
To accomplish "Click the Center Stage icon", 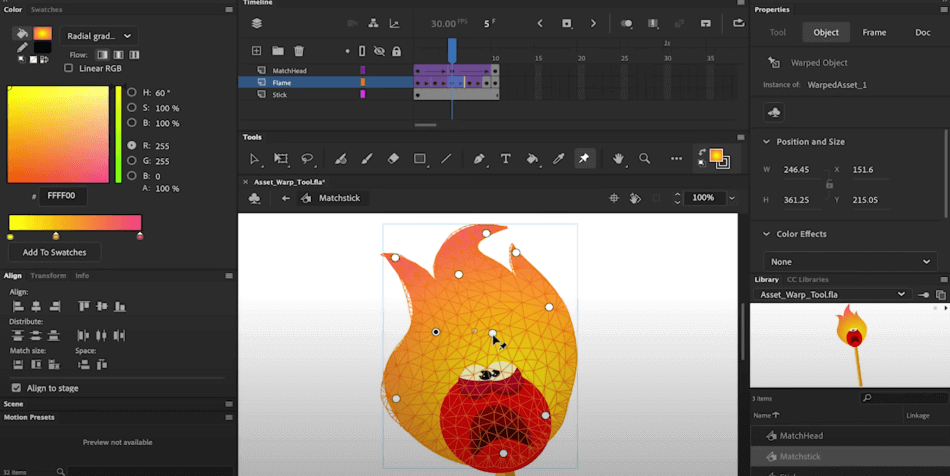I will (x=614, y=198).
